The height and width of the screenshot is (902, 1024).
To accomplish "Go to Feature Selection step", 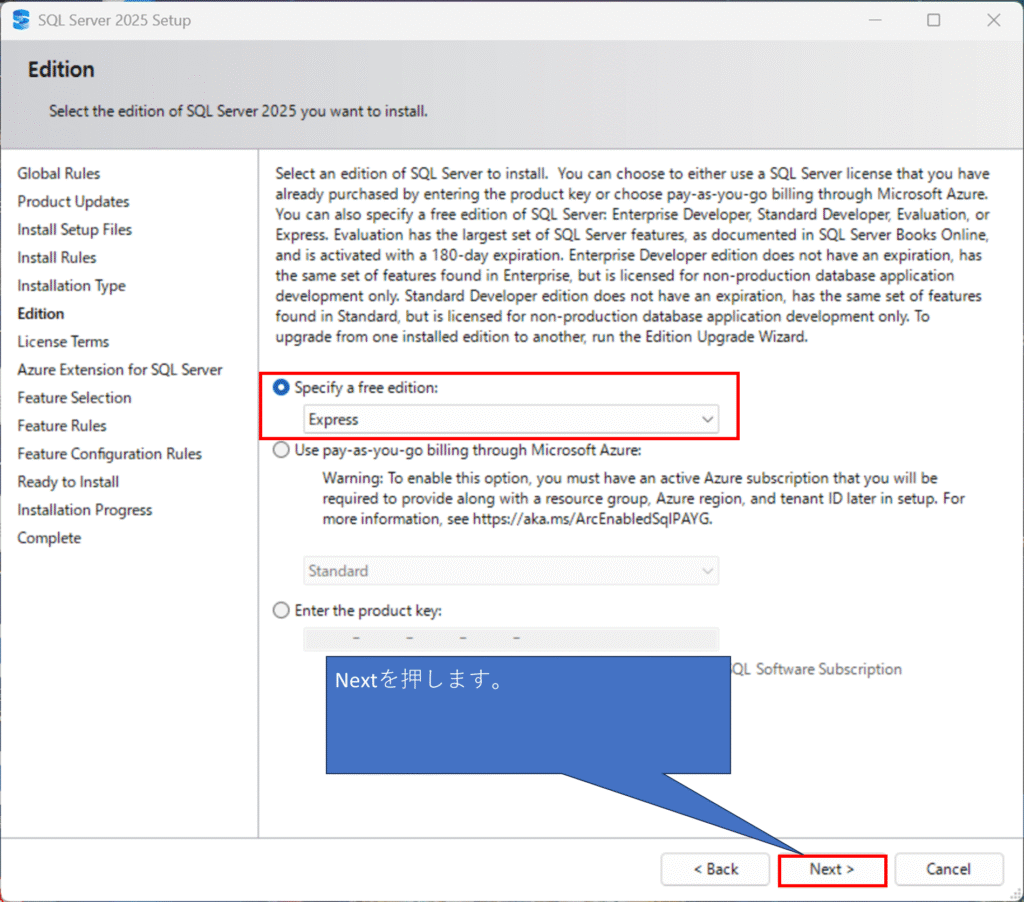I will click(74, 398).
